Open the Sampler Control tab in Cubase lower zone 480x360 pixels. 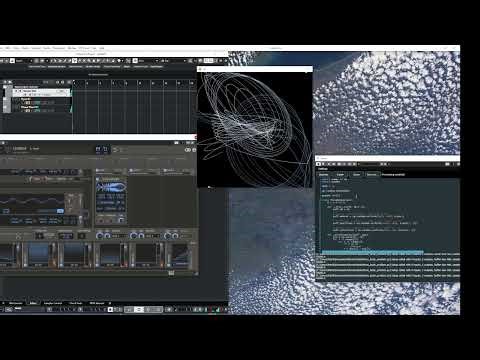(53, 303)
